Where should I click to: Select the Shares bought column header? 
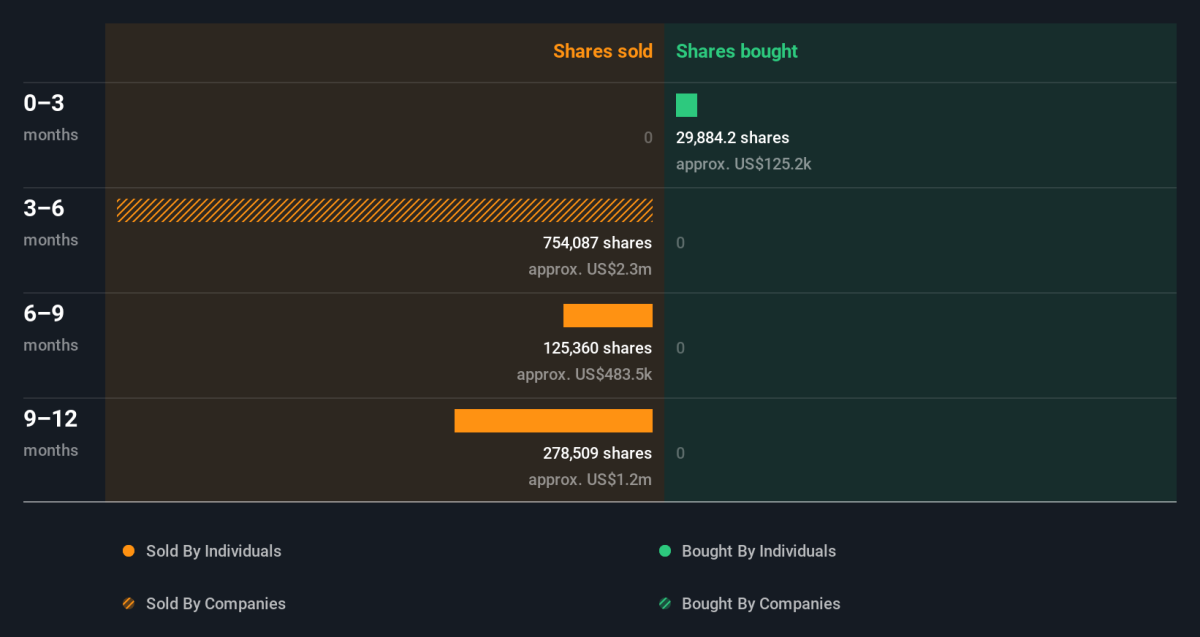pyautogui.click(x=736, y=51)
